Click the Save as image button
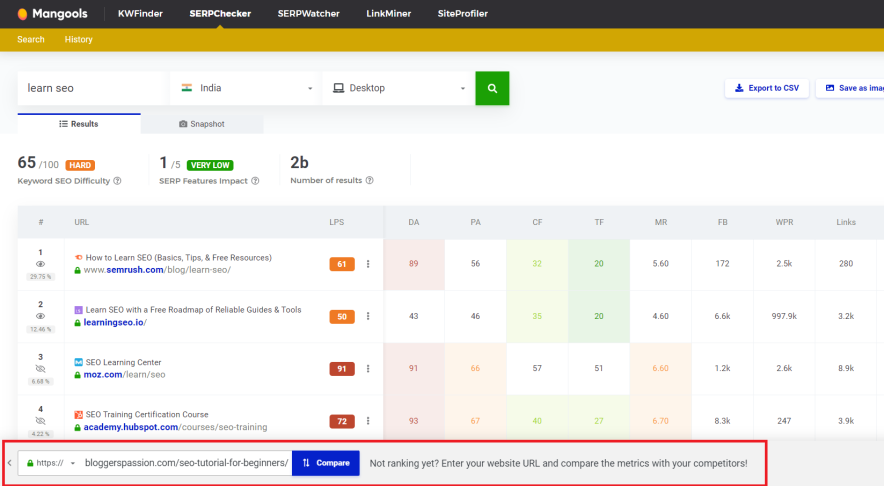This screenshot has height=486, width=884. [852, 88]
